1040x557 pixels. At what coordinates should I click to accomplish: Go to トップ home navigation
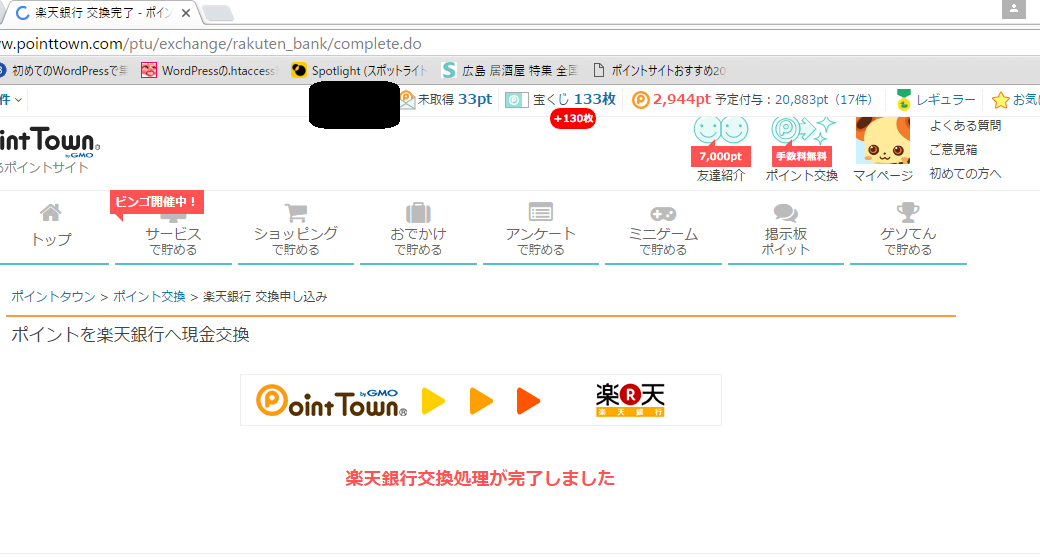click(x=51, y=227)
